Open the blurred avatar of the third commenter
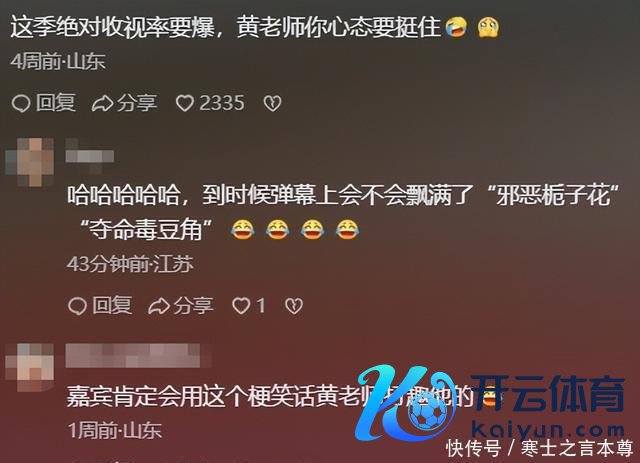640x463 pixels. click(x=30, y=367)
